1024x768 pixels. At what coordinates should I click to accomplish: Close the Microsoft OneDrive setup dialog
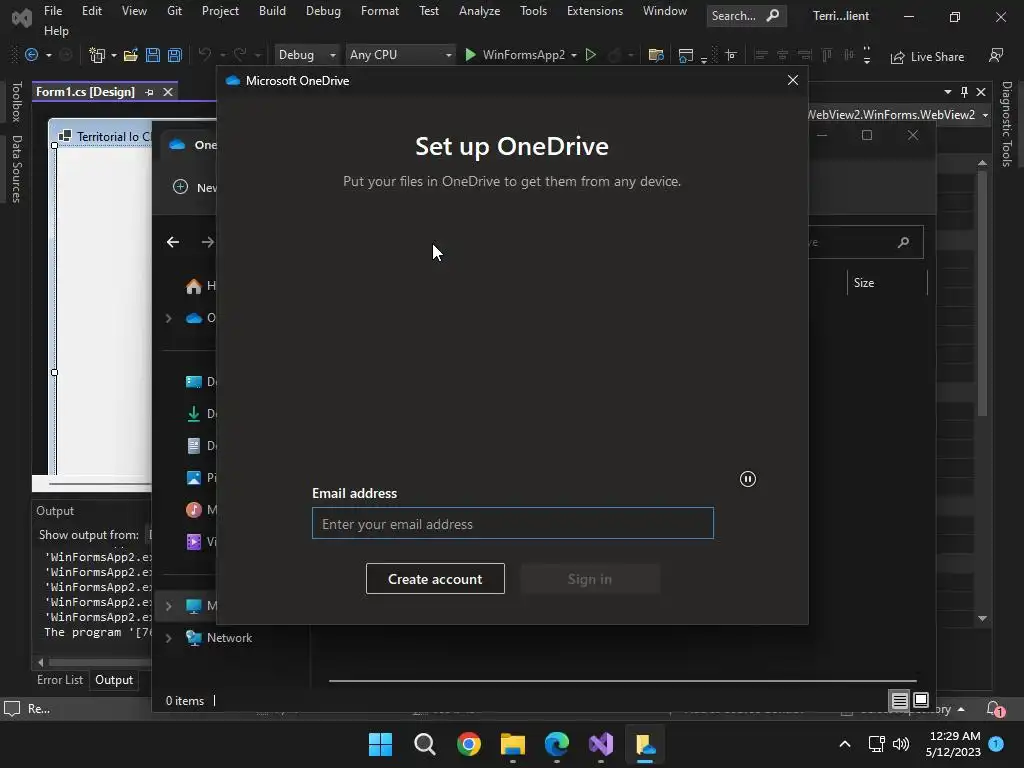[x=793, y=80]
